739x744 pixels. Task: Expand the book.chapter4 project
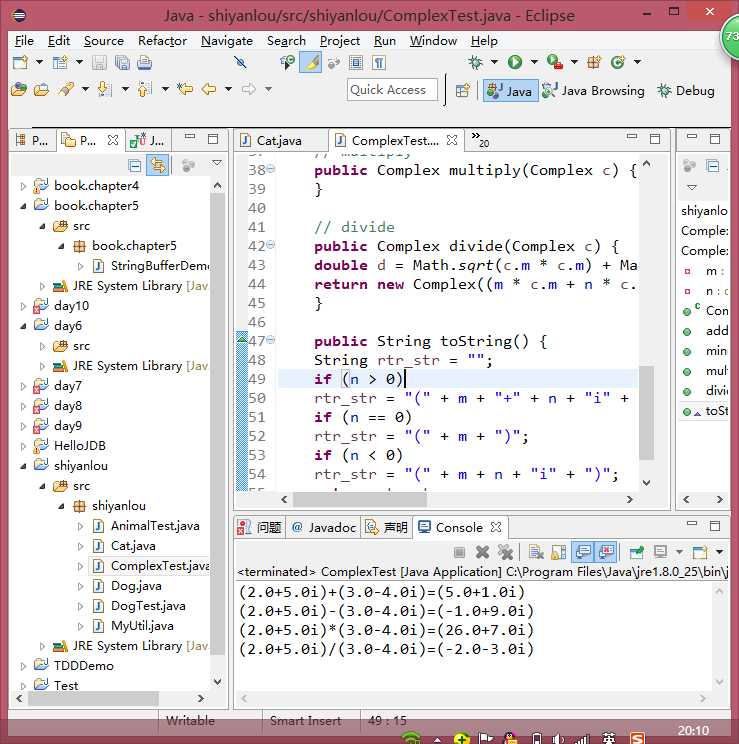tap(23, 186)
